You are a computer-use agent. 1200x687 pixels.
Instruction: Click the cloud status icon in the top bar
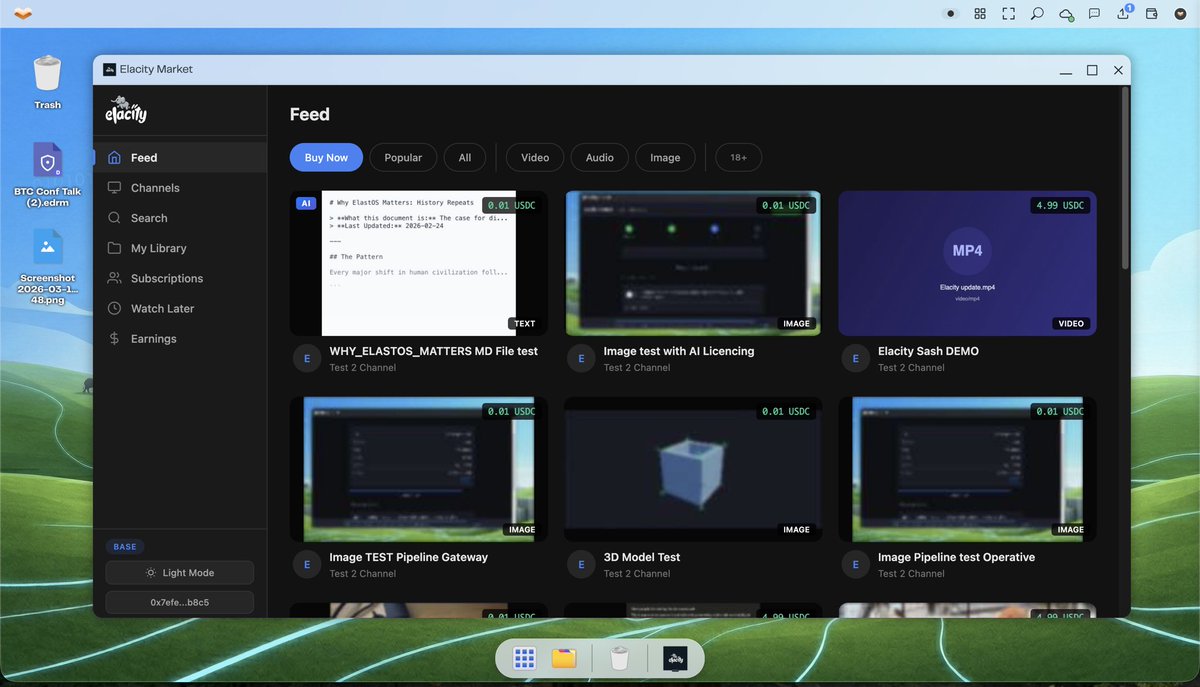coord(1066,14)
